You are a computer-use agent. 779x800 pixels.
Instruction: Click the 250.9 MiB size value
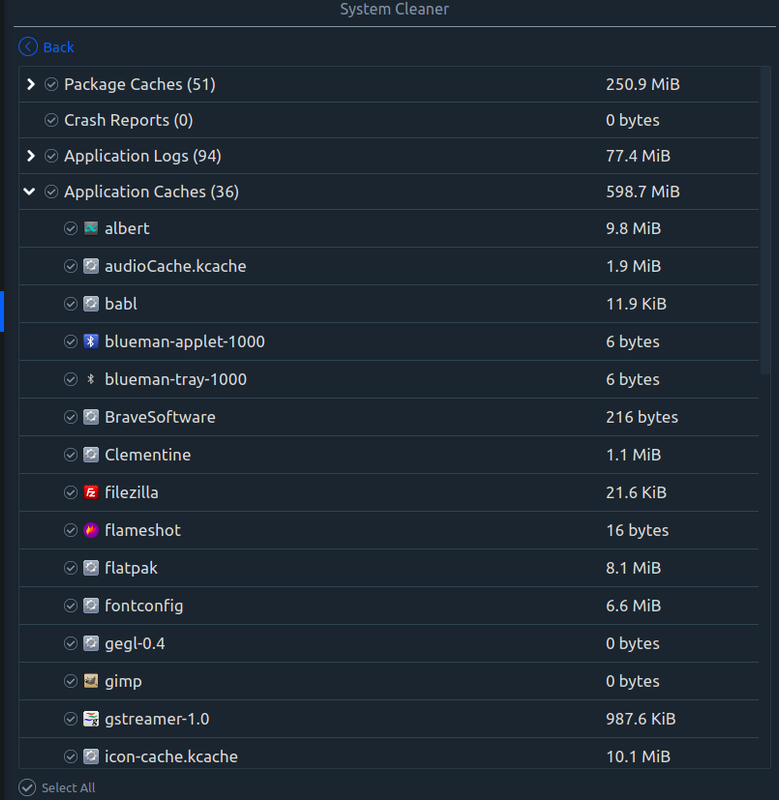coord(643,84)
